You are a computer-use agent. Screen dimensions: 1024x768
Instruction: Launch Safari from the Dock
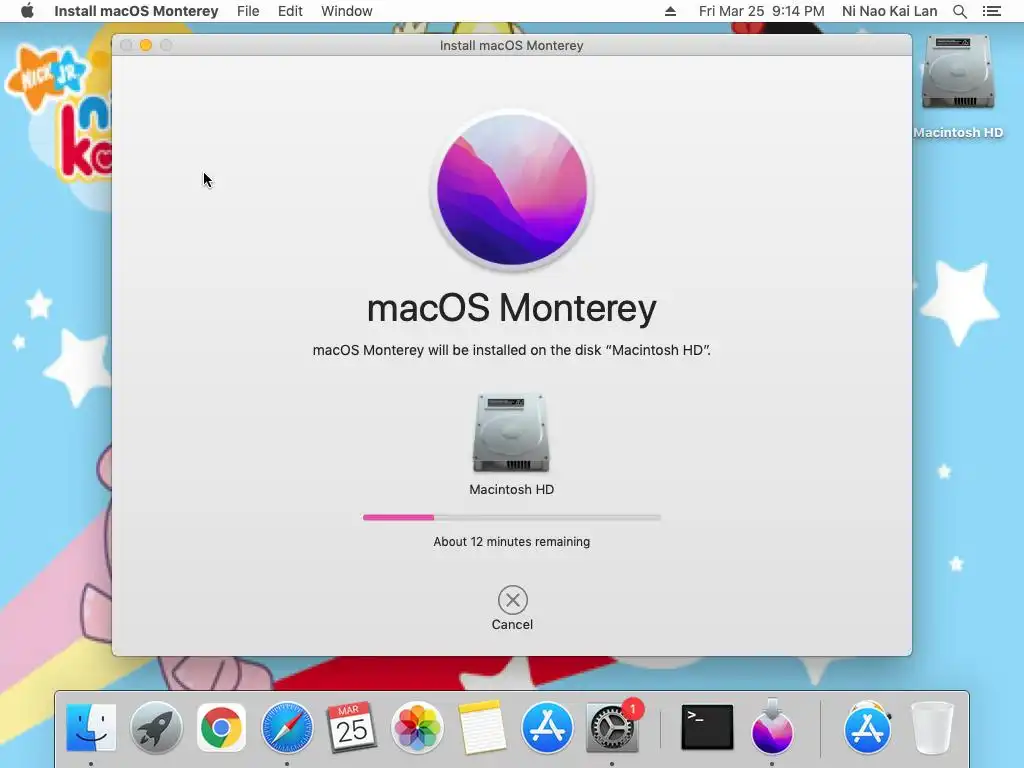[x=287, y=728]
